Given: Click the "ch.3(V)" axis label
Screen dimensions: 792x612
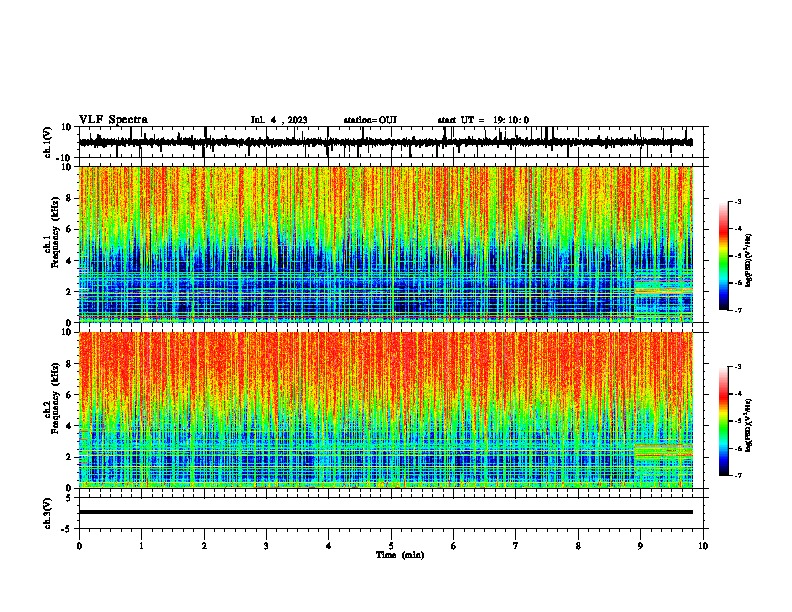Looking at the screenshot, I should [48, 513].
